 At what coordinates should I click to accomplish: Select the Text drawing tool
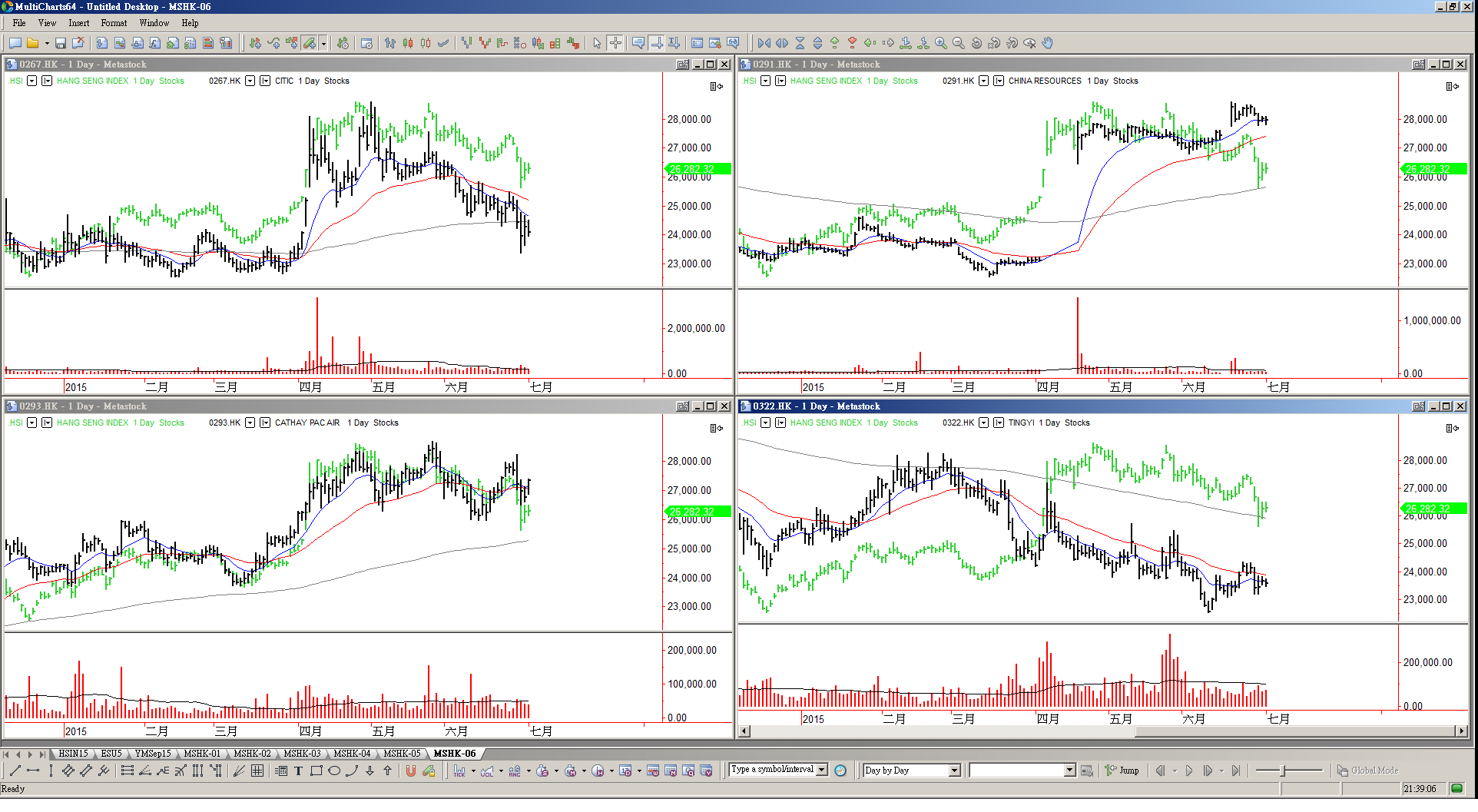[298, 771]
